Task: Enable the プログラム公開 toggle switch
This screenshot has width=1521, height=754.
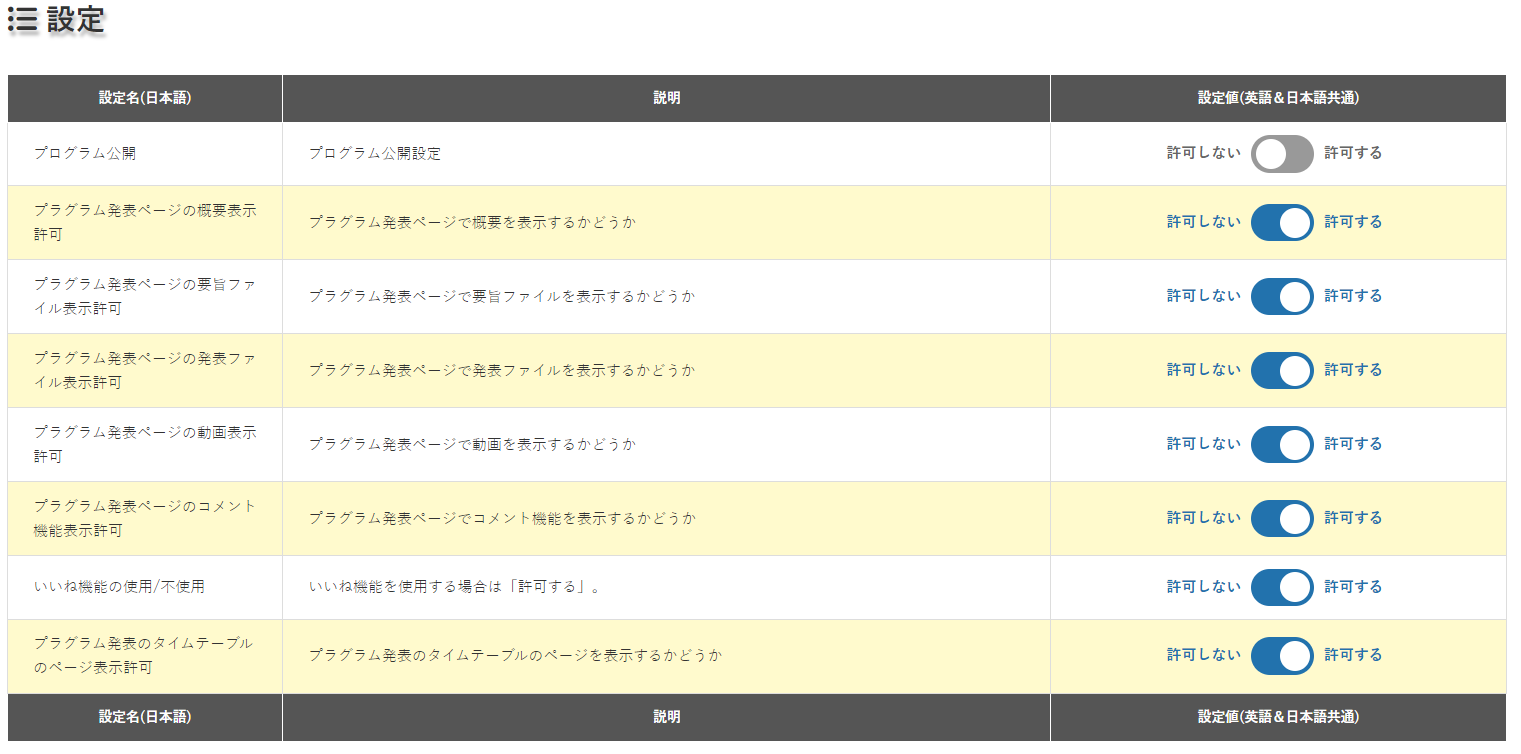Action: pos(1282,154)
